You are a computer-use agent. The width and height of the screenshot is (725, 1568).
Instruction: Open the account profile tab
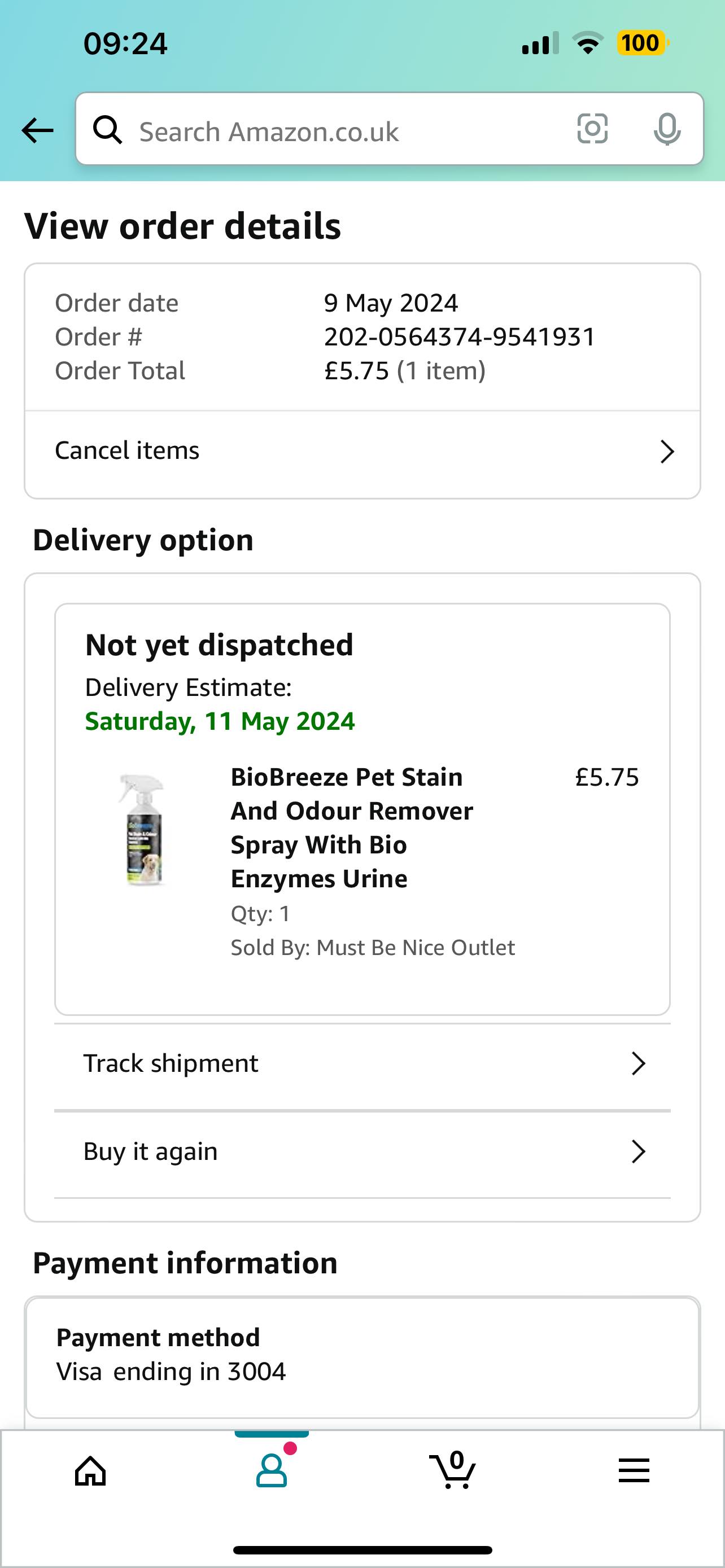272,1470
